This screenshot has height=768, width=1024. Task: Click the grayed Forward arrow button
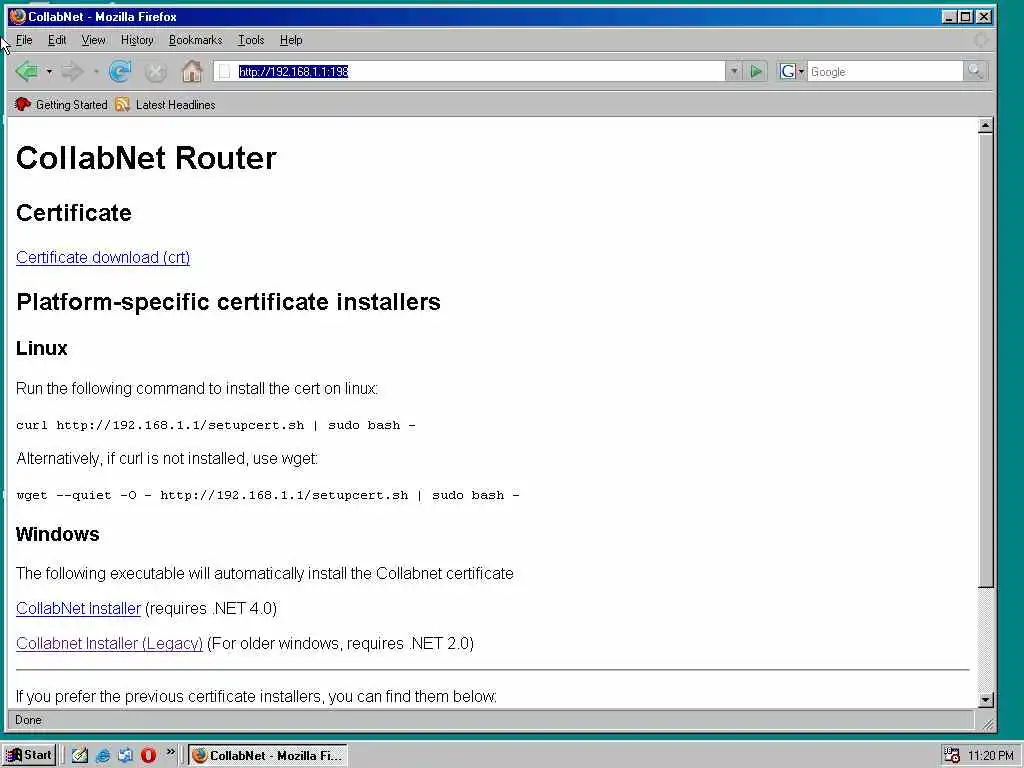pos(72,71)
